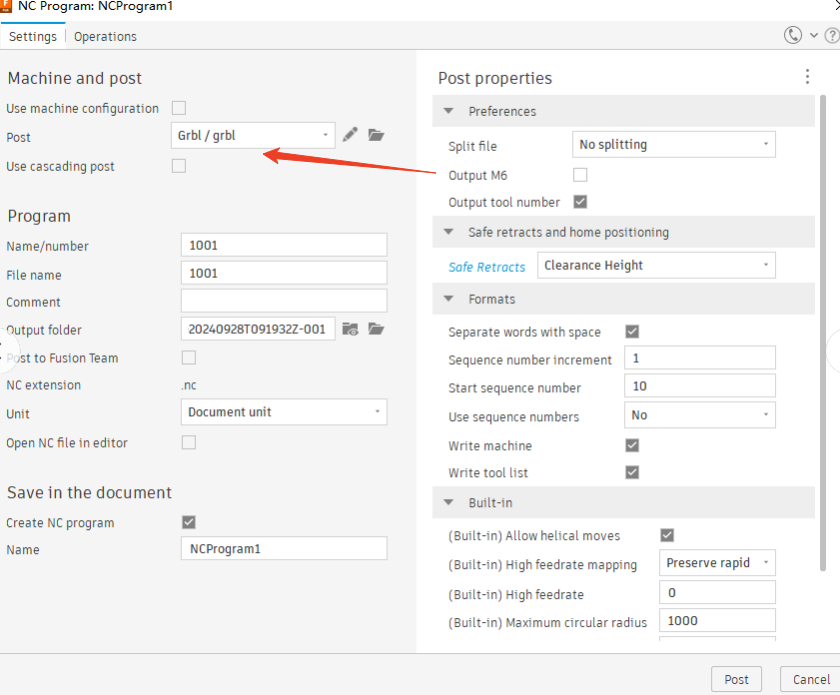Open Post properties three-dot menu
This screenshot has width=840, height=695.
tap(807, 77)
